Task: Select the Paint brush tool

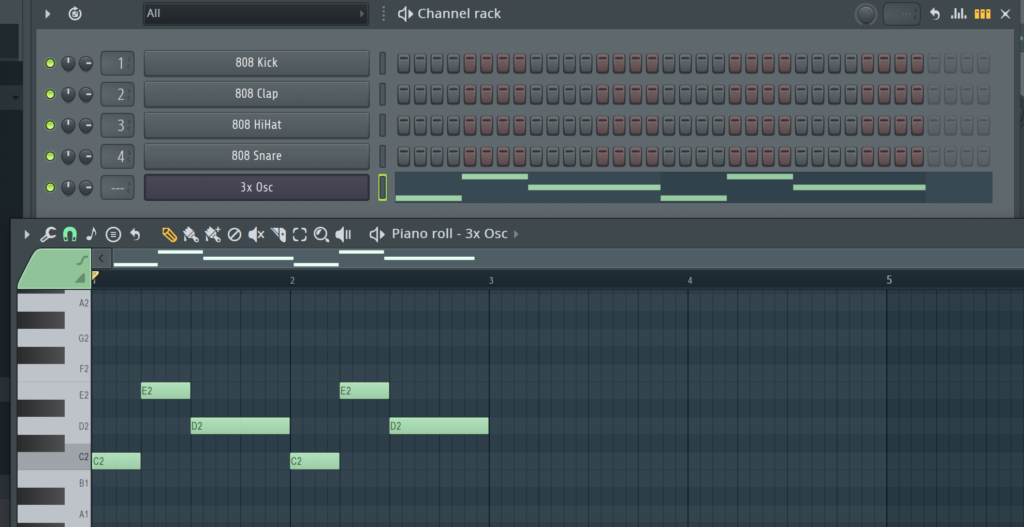Action: [x=191, y=234]
